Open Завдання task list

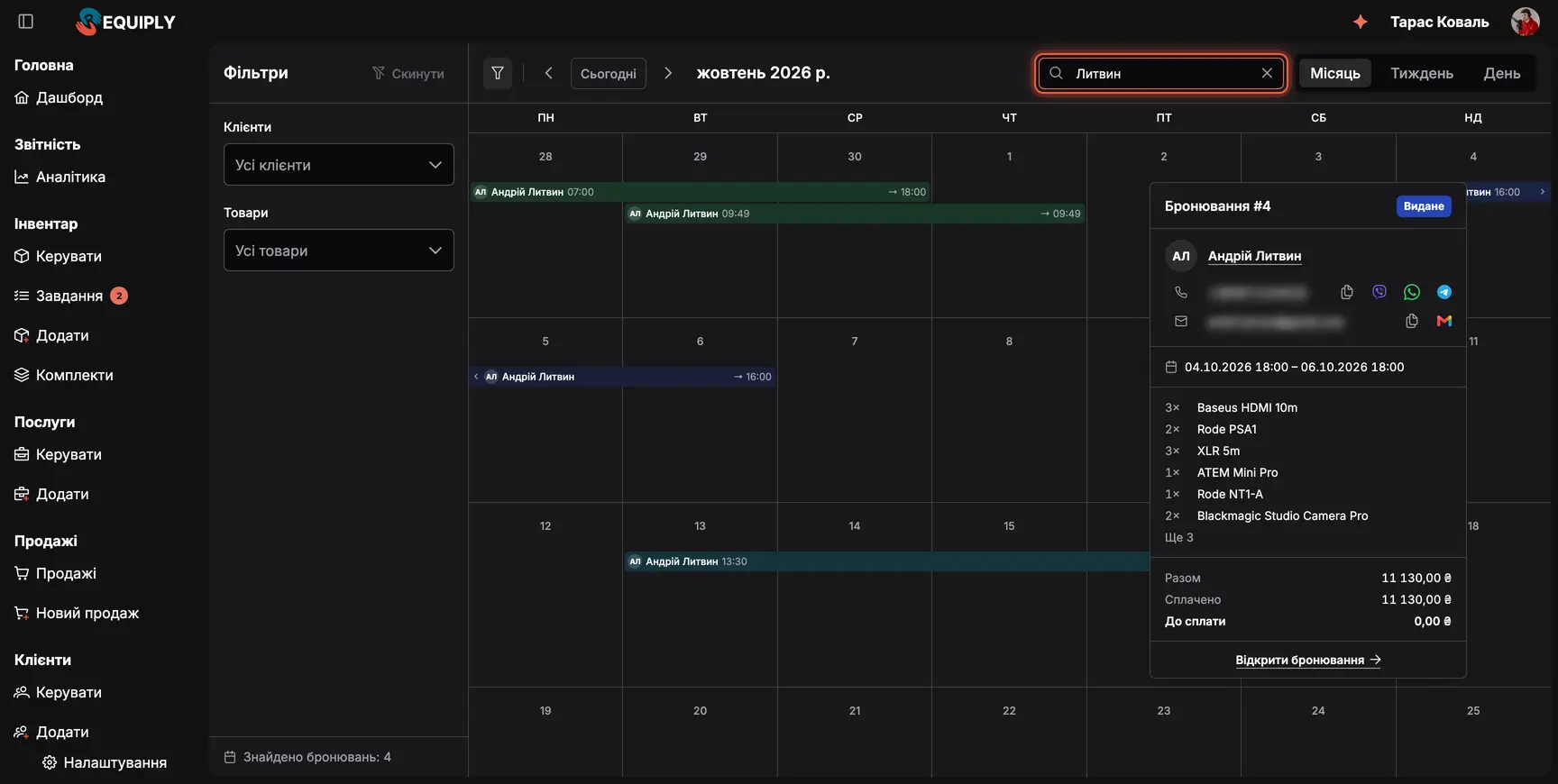coord(71,296)
